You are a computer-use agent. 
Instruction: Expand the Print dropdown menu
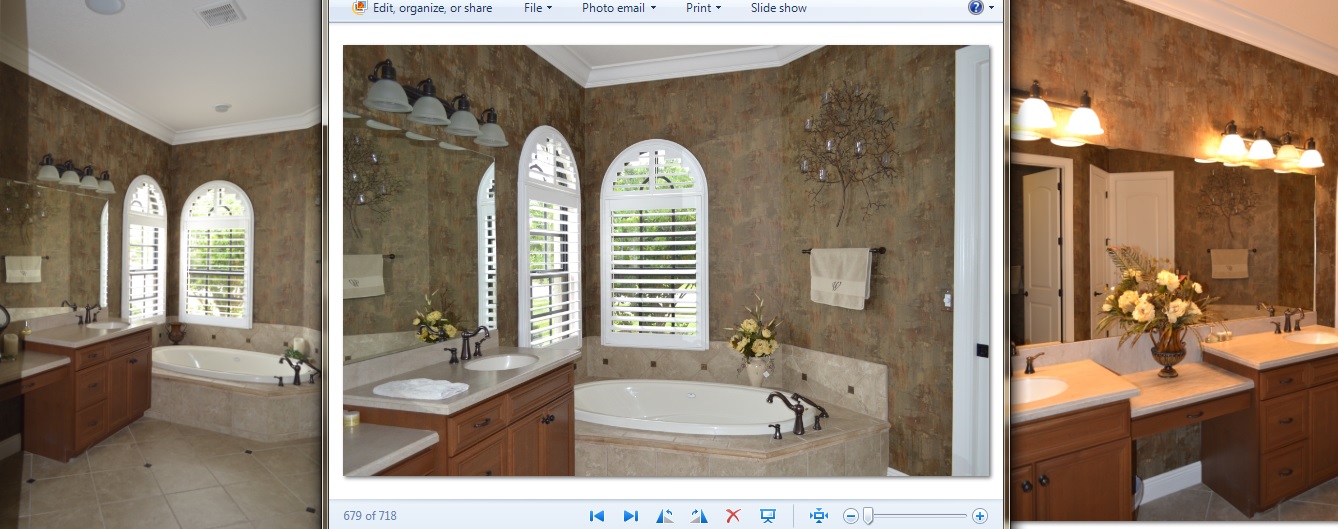click(x=704, y=8)
